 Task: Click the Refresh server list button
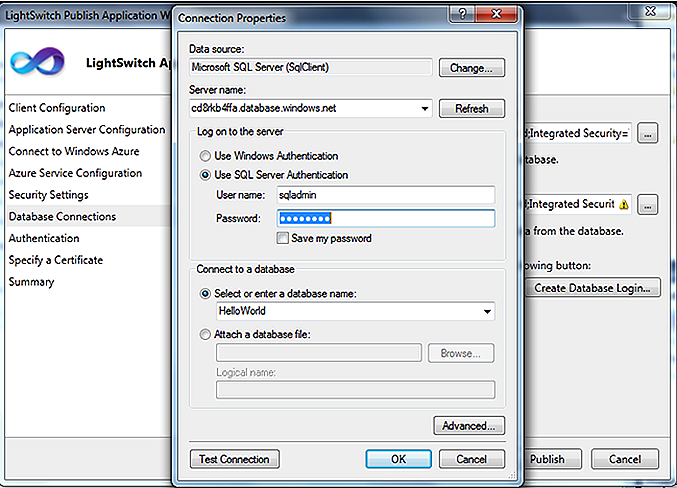click(471, 108)
